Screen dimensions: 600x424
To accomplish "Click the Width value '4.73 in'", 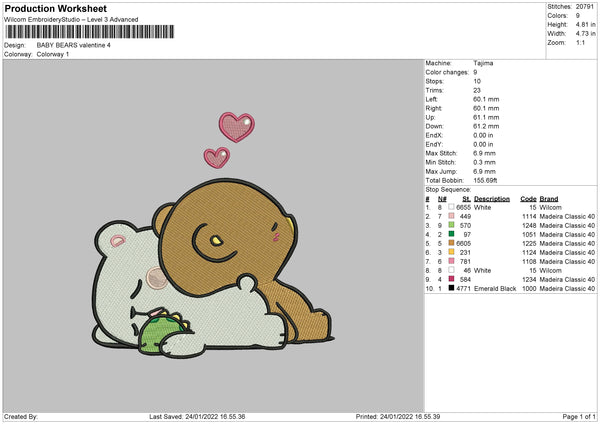I will pyautogui.click(x=585, y=34).
